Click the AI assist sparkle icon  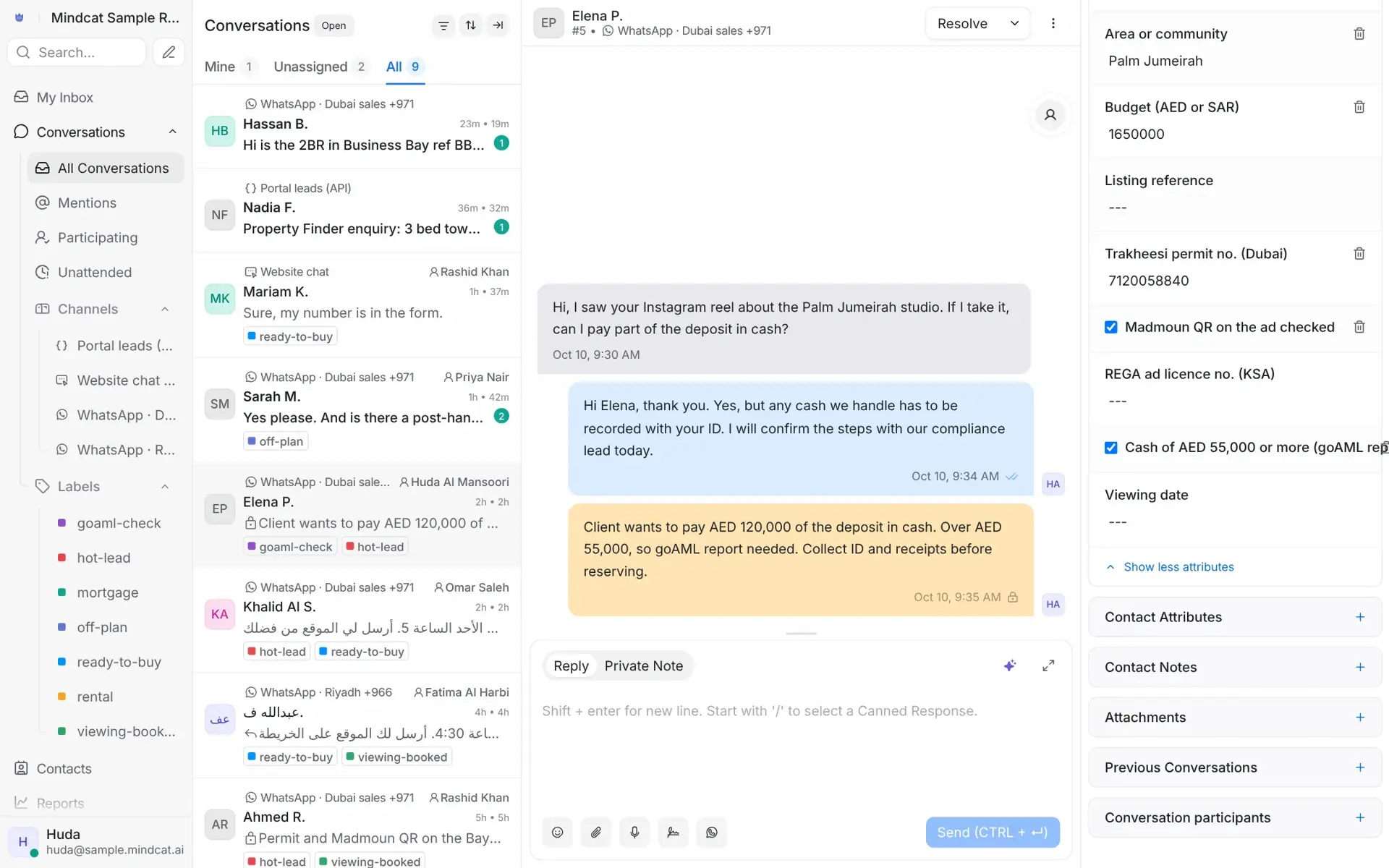[x=1010, y=665]
